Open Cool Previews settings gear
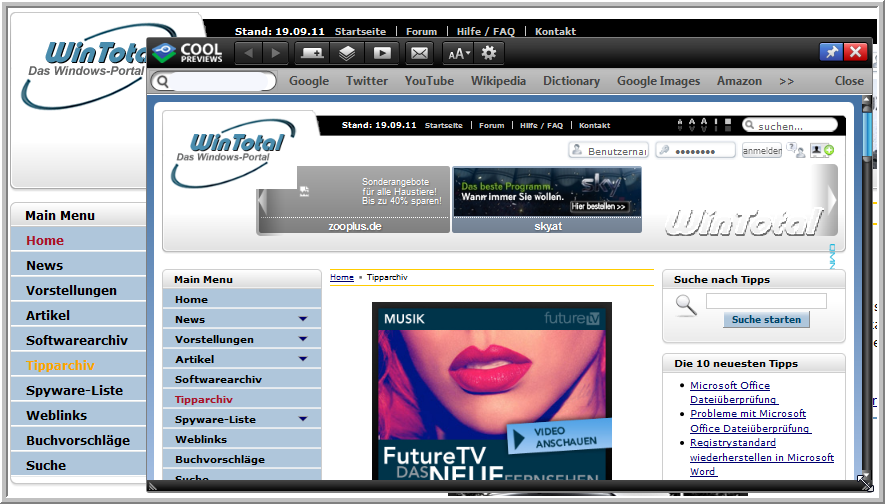885x504 pixels. pyautogui.click(x=489, y=54)
